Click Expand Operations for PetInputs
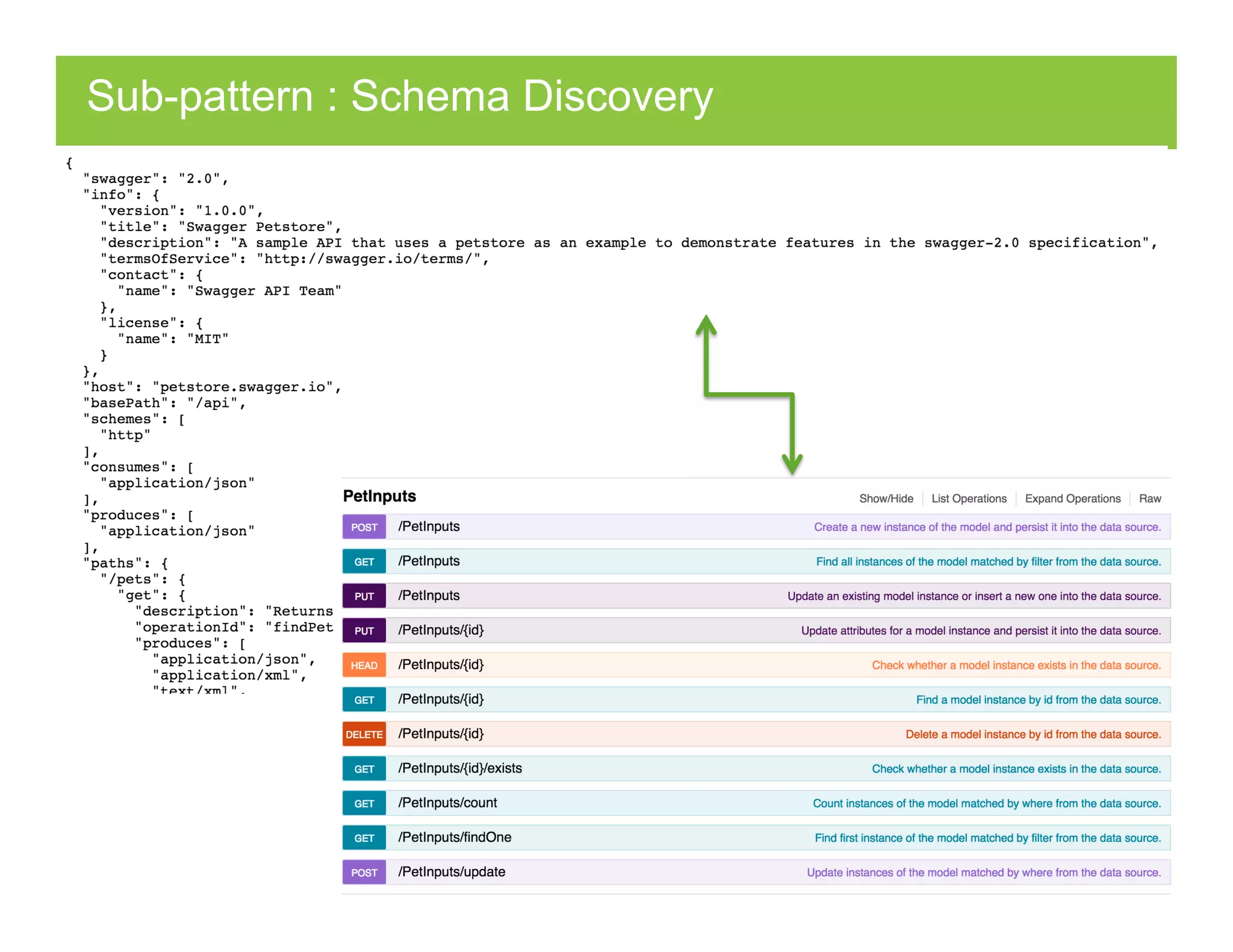This screenshot has height=952, width=1233. click(1072, 498)
